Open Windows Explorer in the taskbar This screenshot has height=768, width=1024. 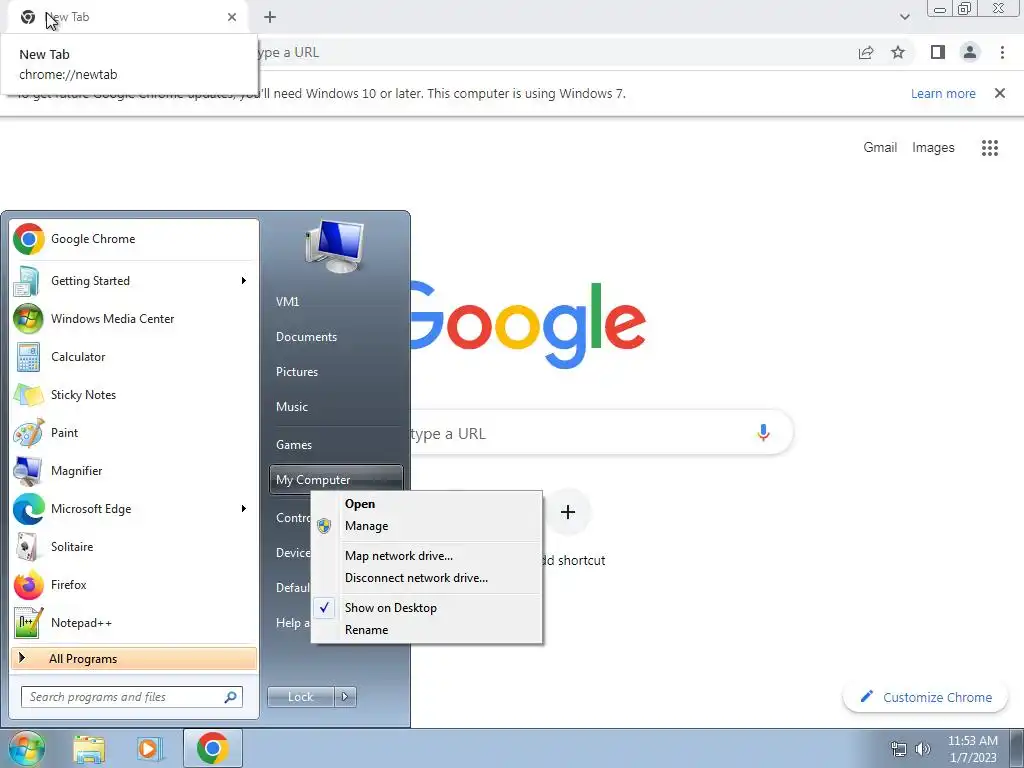coord(89,748)
